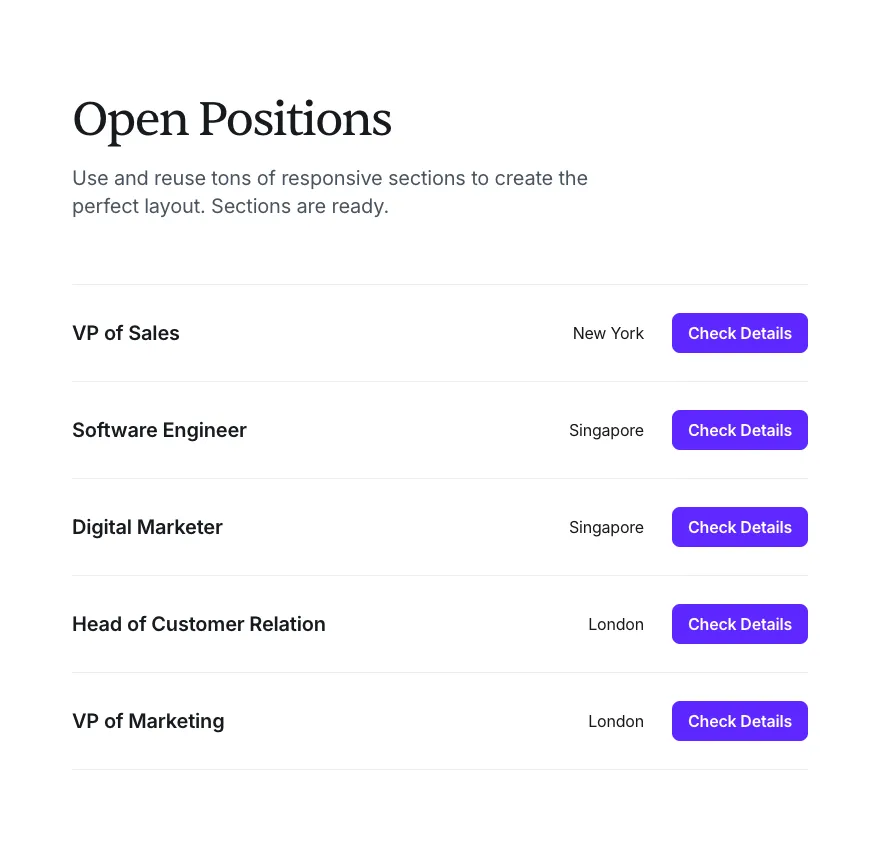880x866 pixels.
Task: Click Singapore location in Digital Marketer row
Action: point(606,527)
